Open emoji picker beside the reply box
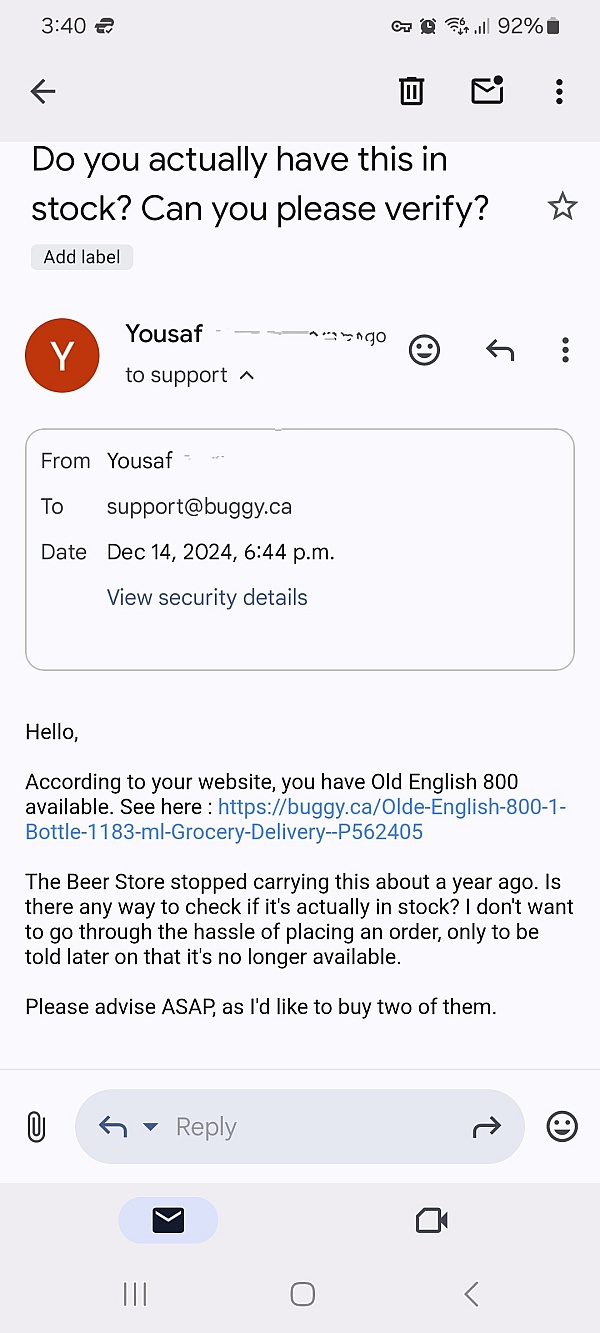The image size is (600, 1333). [562, 1127]
